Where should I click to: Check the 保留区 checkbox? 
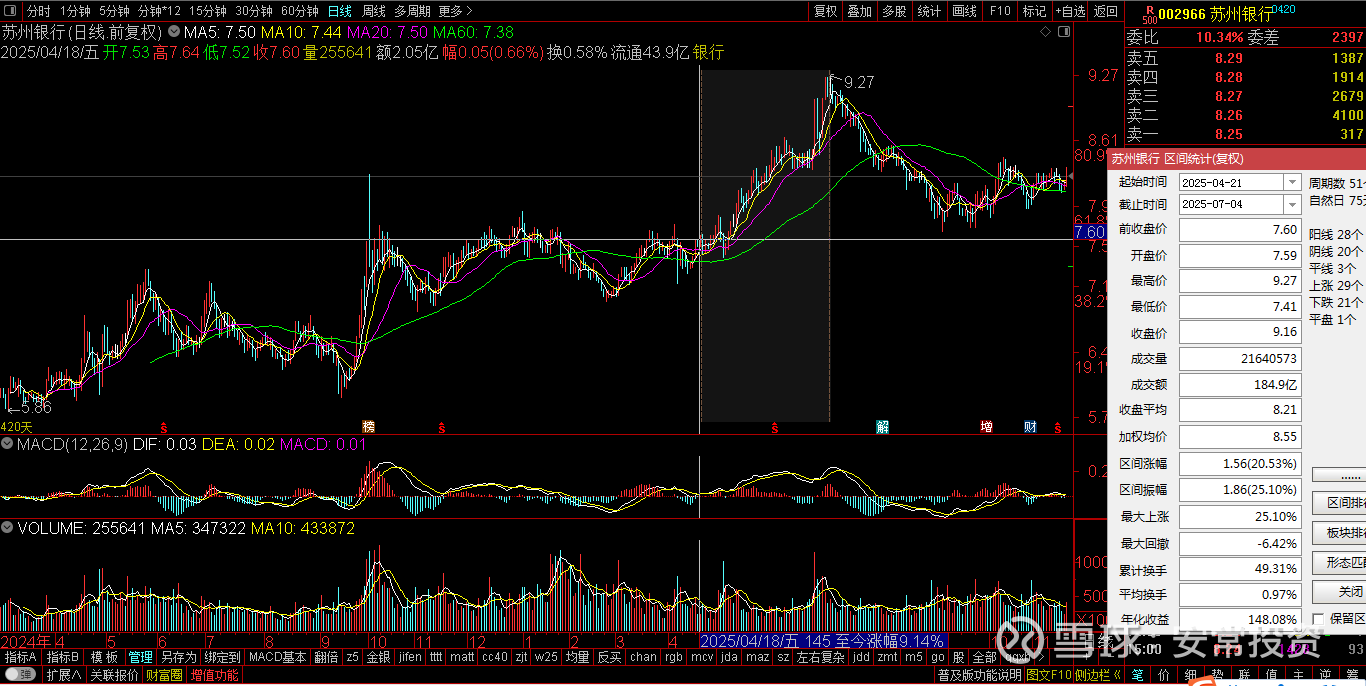point(1318,619)
